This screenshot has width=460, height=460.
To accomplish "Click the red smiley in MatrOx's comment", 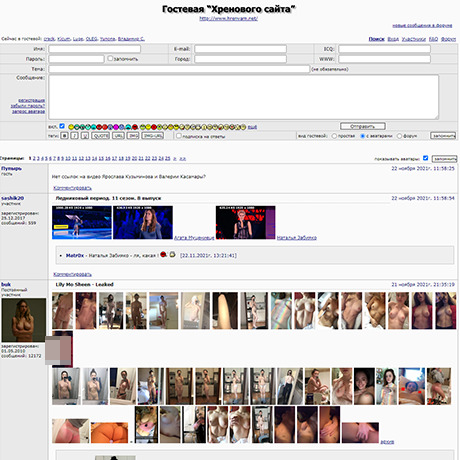I will coord(163,254).
